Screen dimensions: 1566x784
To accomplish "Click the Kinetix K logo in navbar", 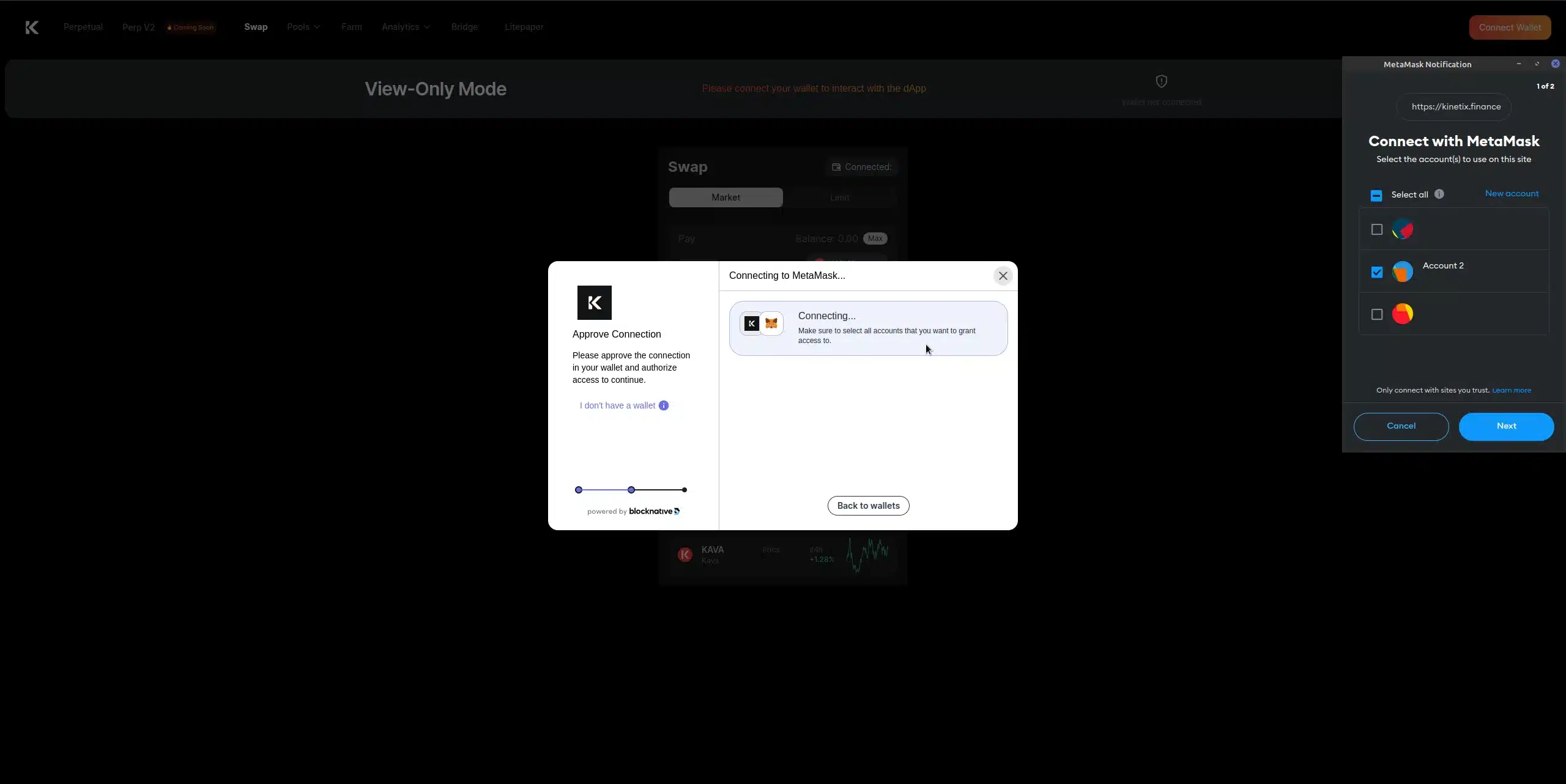I will point(32,28).
